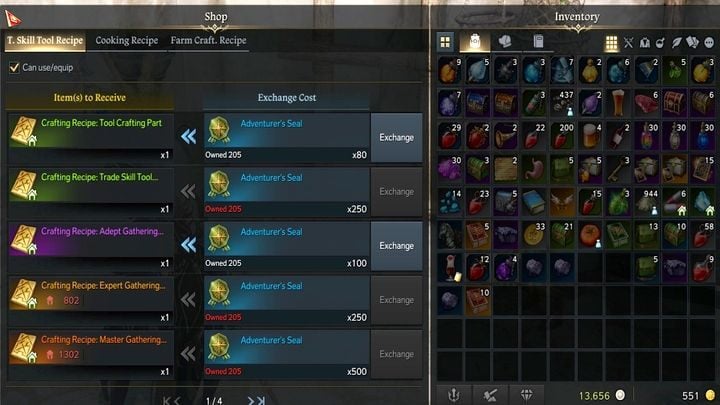Select the T. Skill Tool Recipe tab
The height and width of the screenshot is (405, 720).
(x=45, y=40)
